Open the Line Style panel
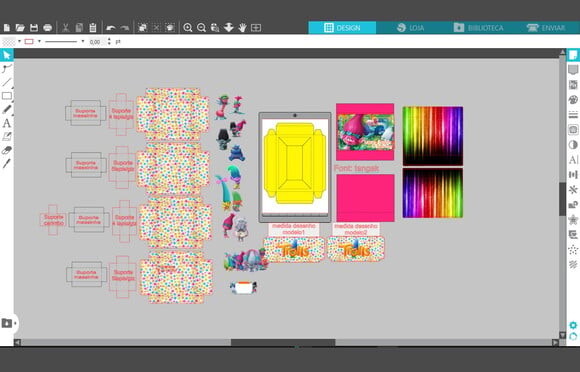The width and height of the screenshot is (580, 372). 573,115
